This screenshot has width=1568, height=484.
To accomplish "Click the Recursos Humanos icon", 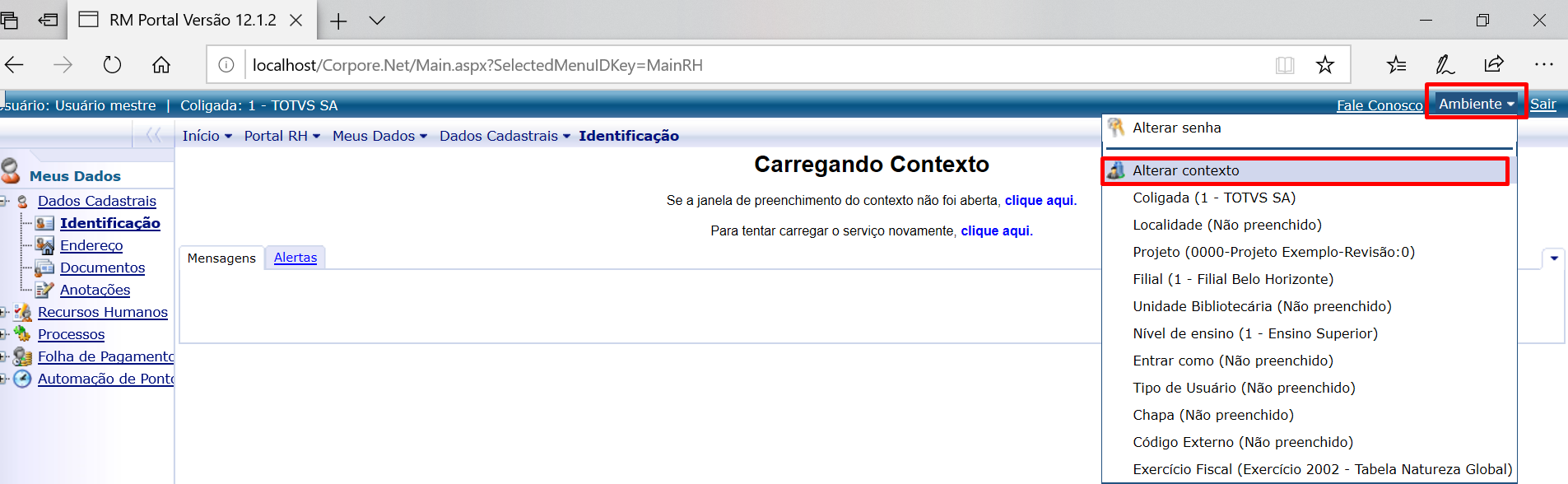I will coord(23,312).
